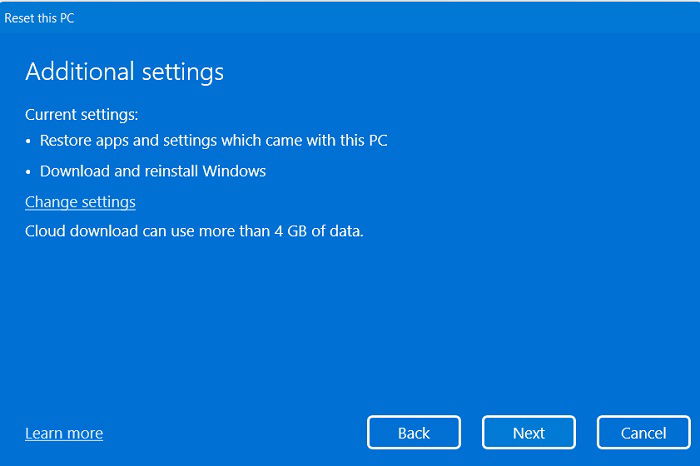Cancel the Reset this PC wizard
The image size is (700, 466).
click(643, 432)
